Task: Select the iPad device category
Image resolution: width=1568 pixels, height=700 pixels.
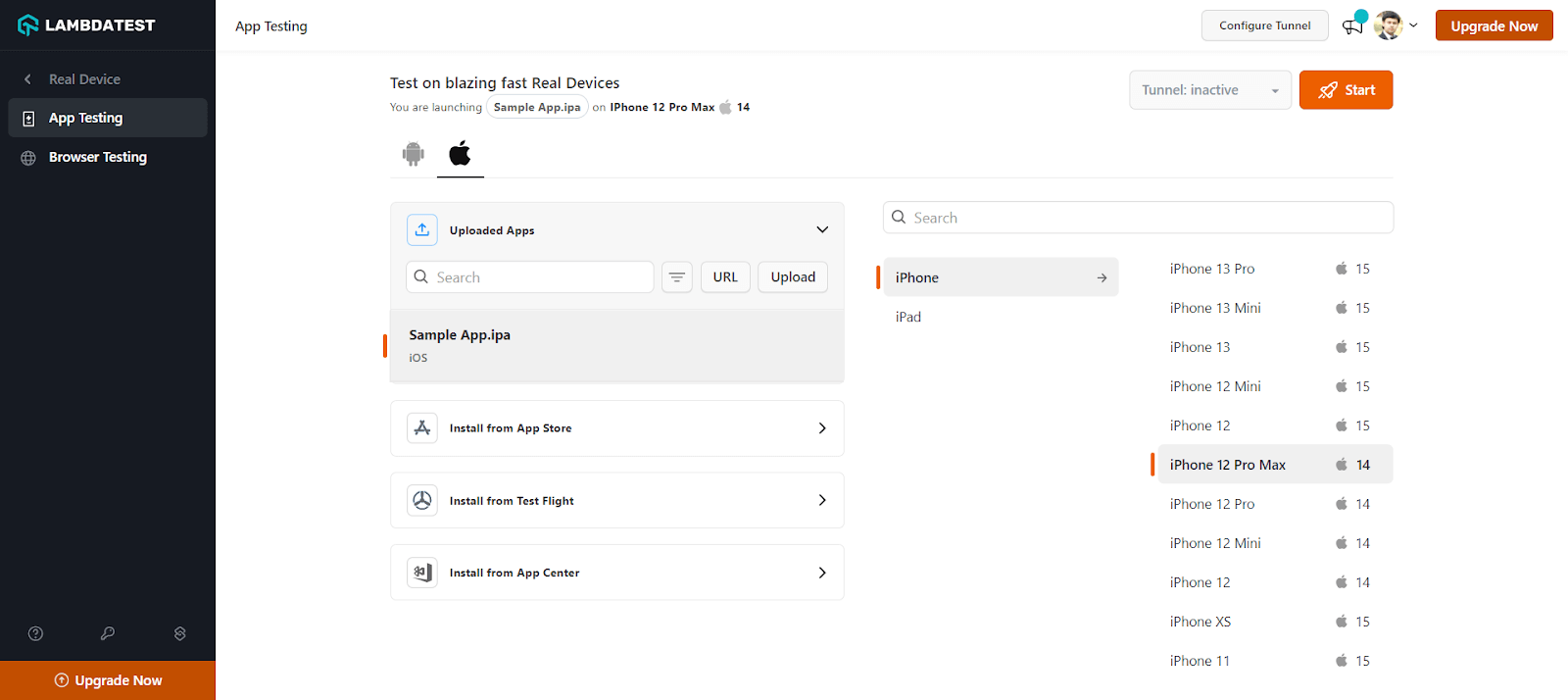Action: click(1001, 317)
